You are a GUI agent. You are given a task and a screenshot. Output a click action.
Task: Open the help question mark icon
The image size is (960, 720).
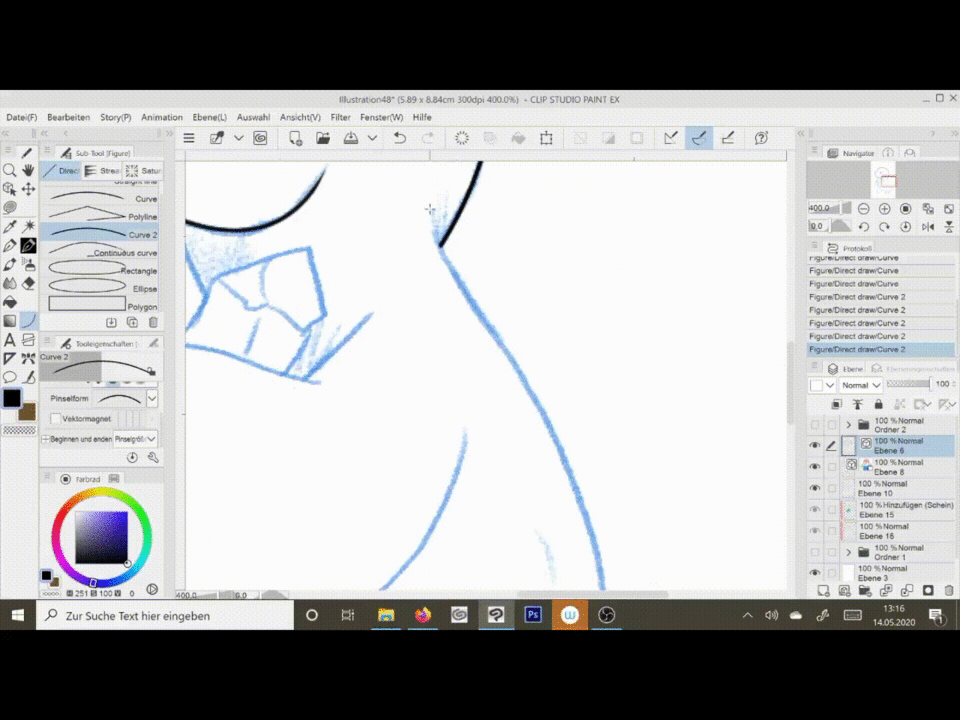[x=761, y=138]
